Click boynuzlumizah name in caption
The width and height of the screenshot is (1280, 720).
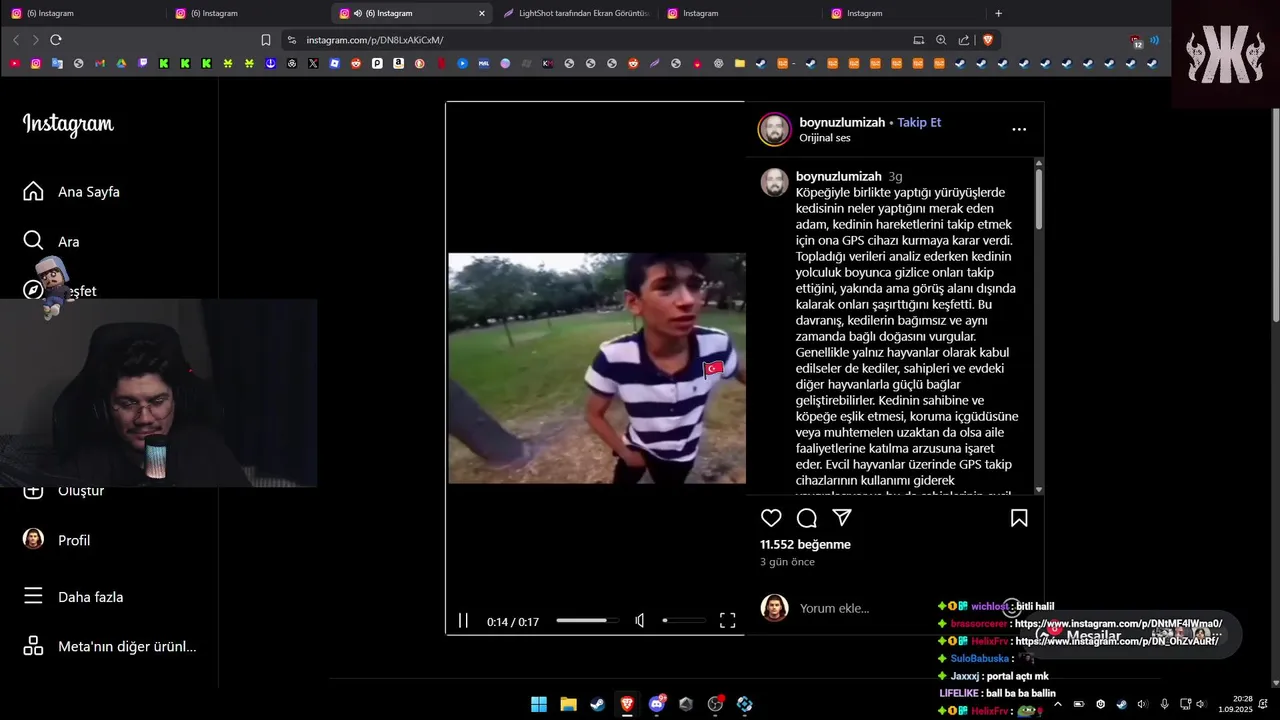(x=838, y=176)
